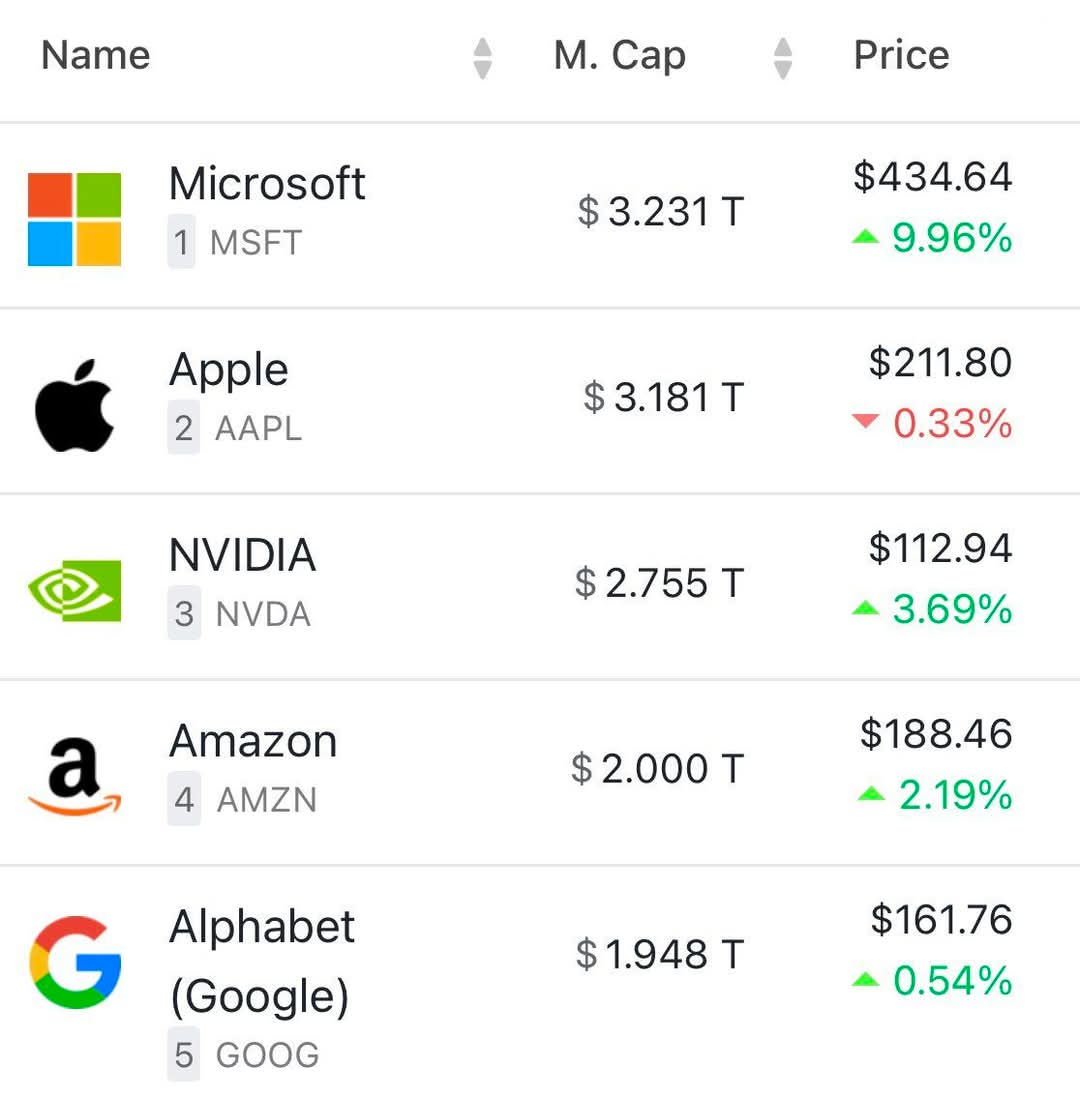
Task: Click the Google G logo icon
Action: (x=75, y=962)
